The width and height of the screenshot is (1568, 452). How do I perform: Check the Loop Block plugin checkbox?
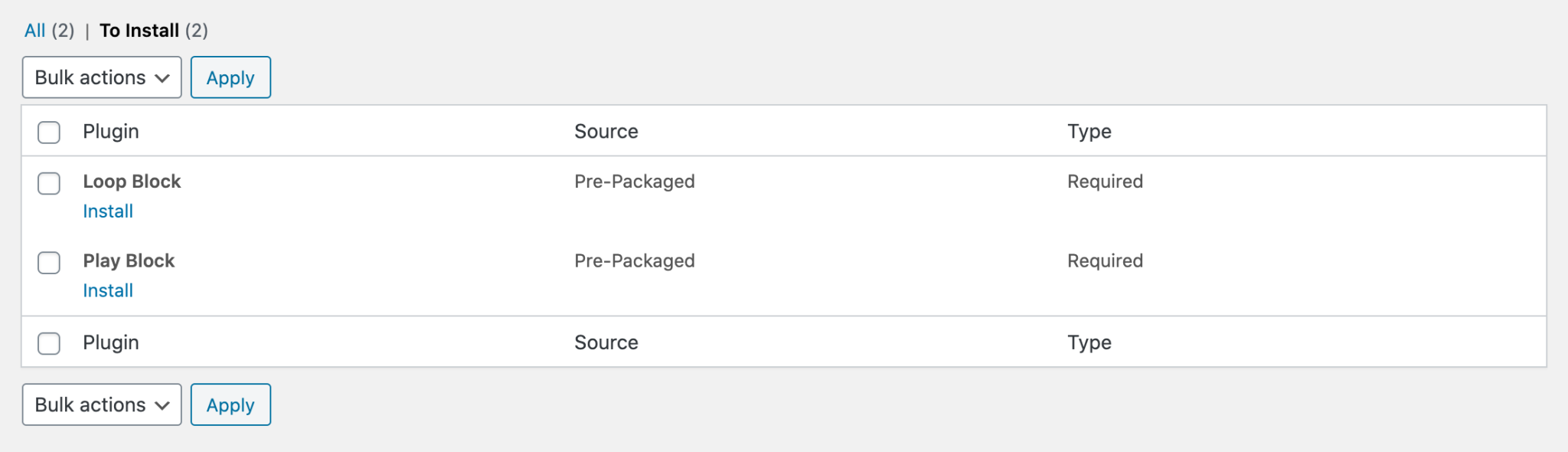coord(48,183)
